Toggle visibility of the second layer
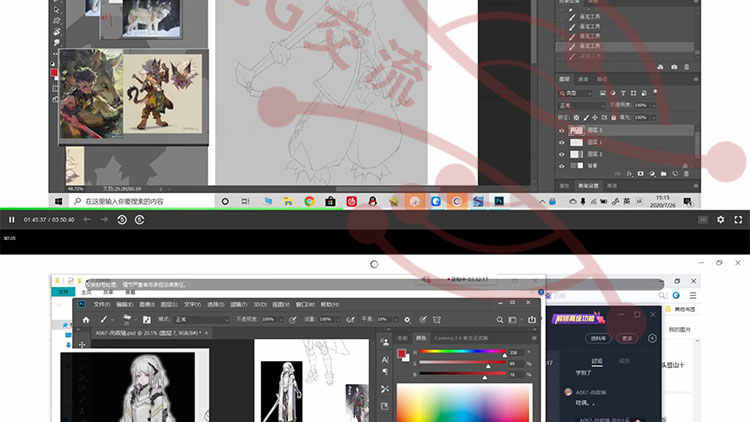 (x=561, y=143)
